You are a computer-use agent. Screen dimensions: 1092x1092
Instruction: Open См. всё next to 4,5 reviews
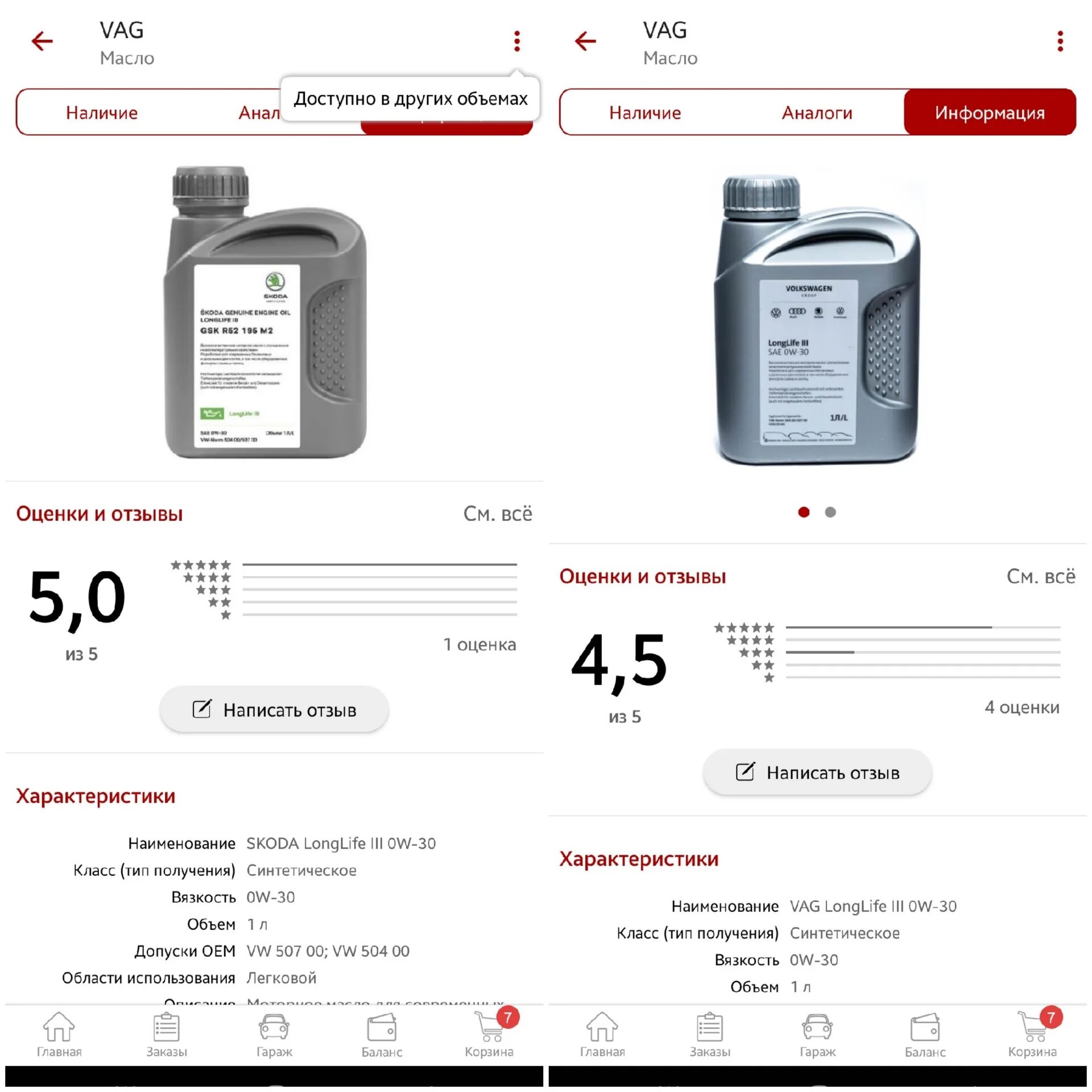point(1041,576)
